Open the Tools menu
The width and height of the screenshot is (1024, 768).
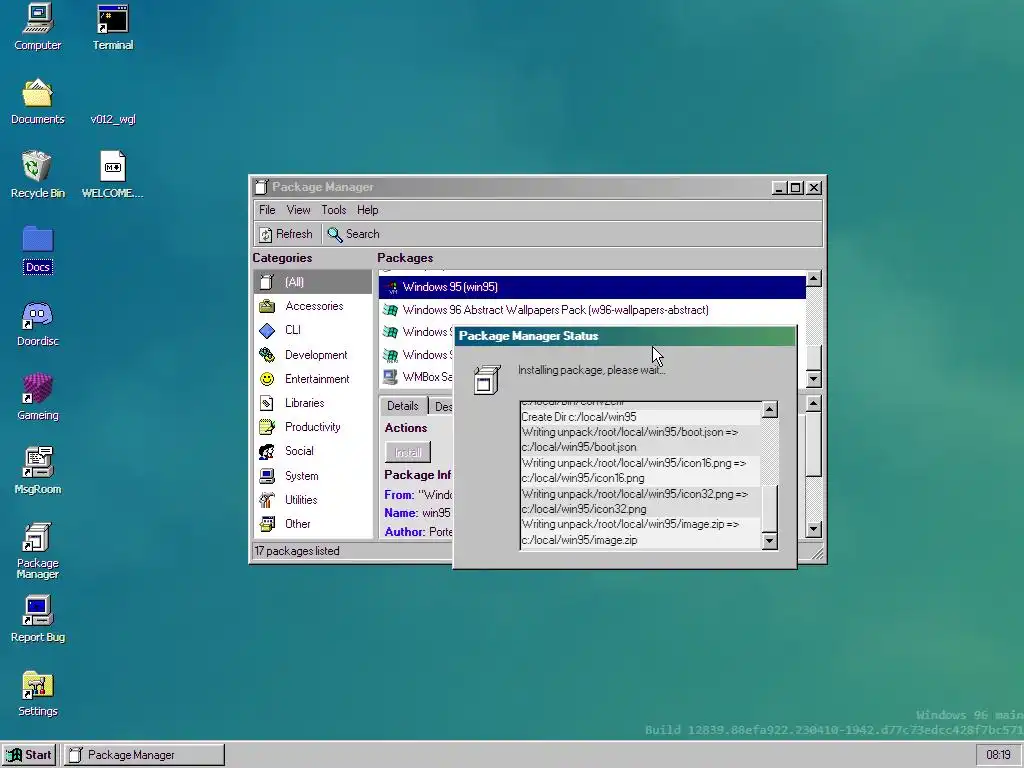click(333, 210)
